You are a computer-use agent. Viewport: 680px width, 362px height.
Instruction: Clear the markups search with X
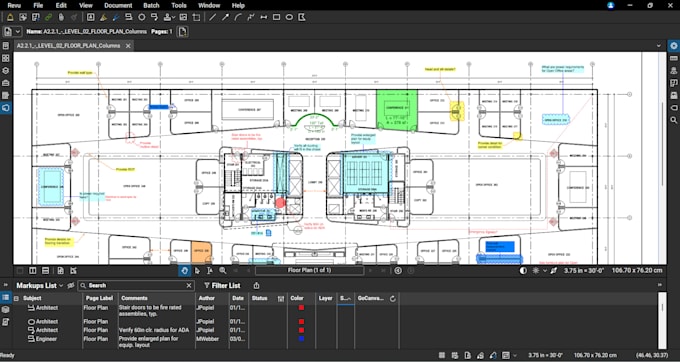pos(189,285)
